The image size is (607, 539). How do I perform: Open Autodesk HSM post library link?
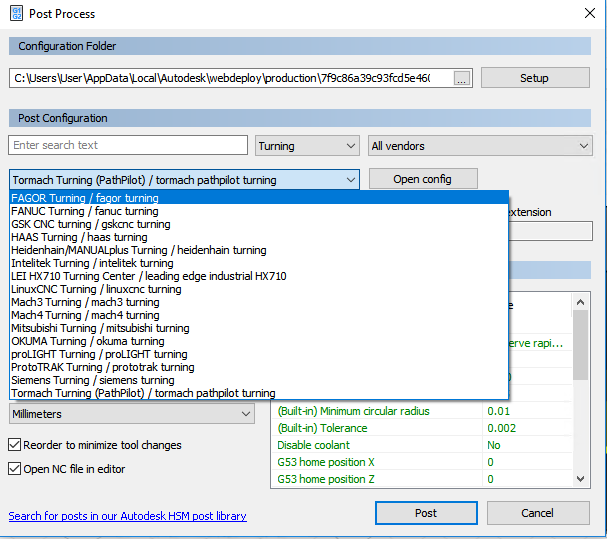[x=127, y=516]
